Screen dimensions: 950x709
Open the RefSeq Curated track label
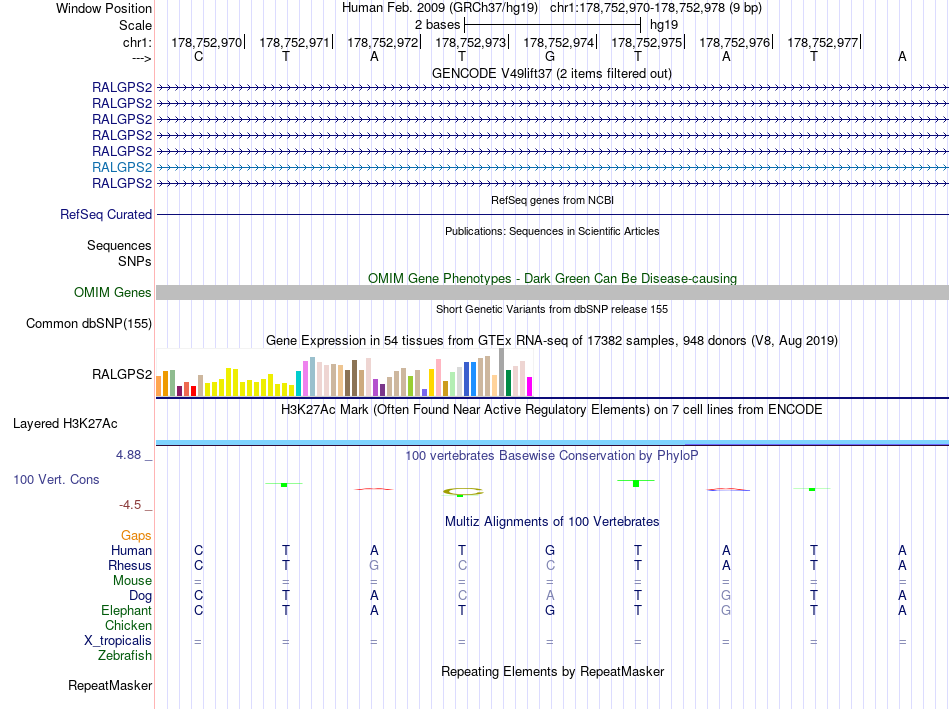coord(106,215)
